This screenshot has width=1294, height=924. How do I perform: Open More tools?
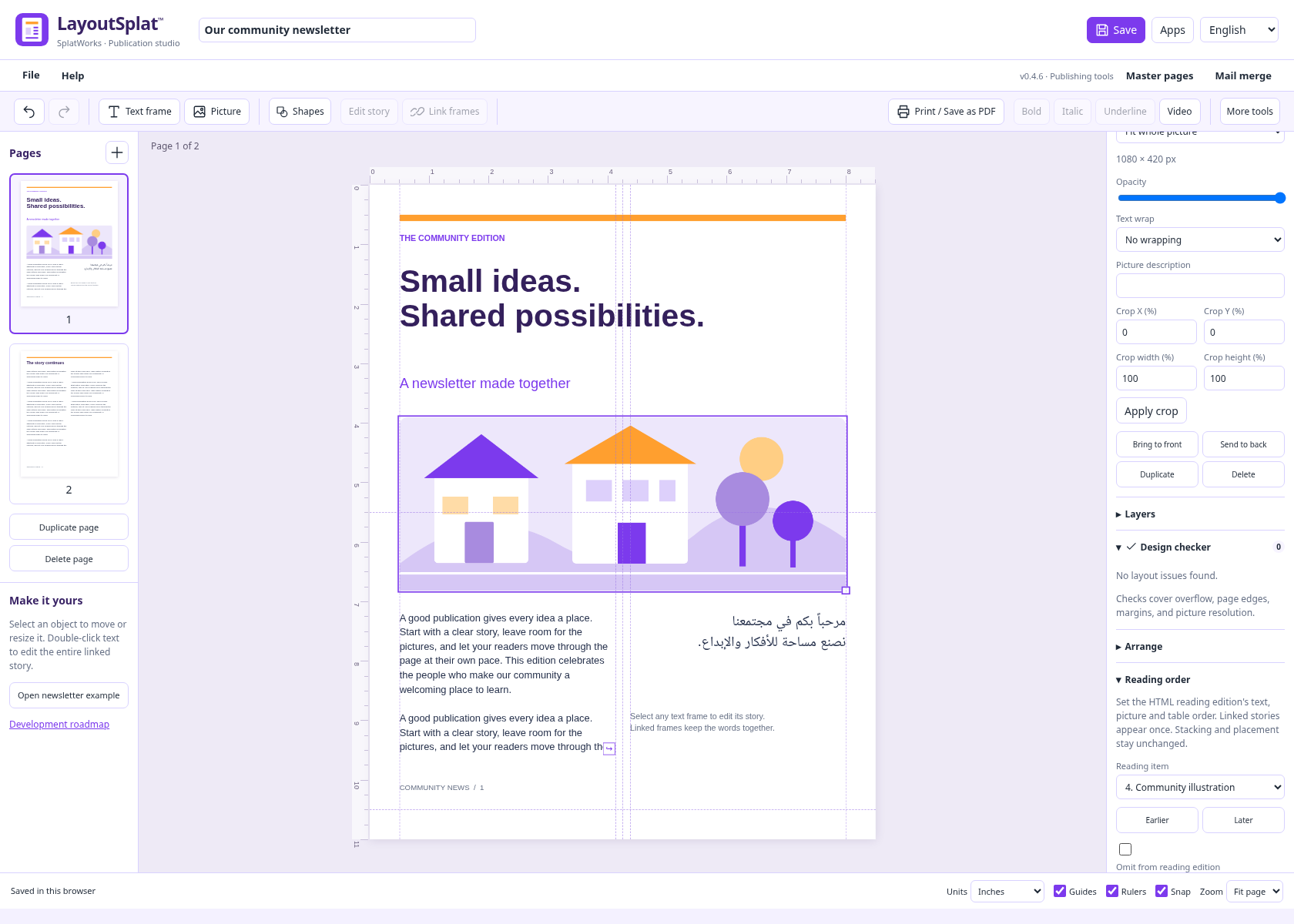tap(1249, 112)
